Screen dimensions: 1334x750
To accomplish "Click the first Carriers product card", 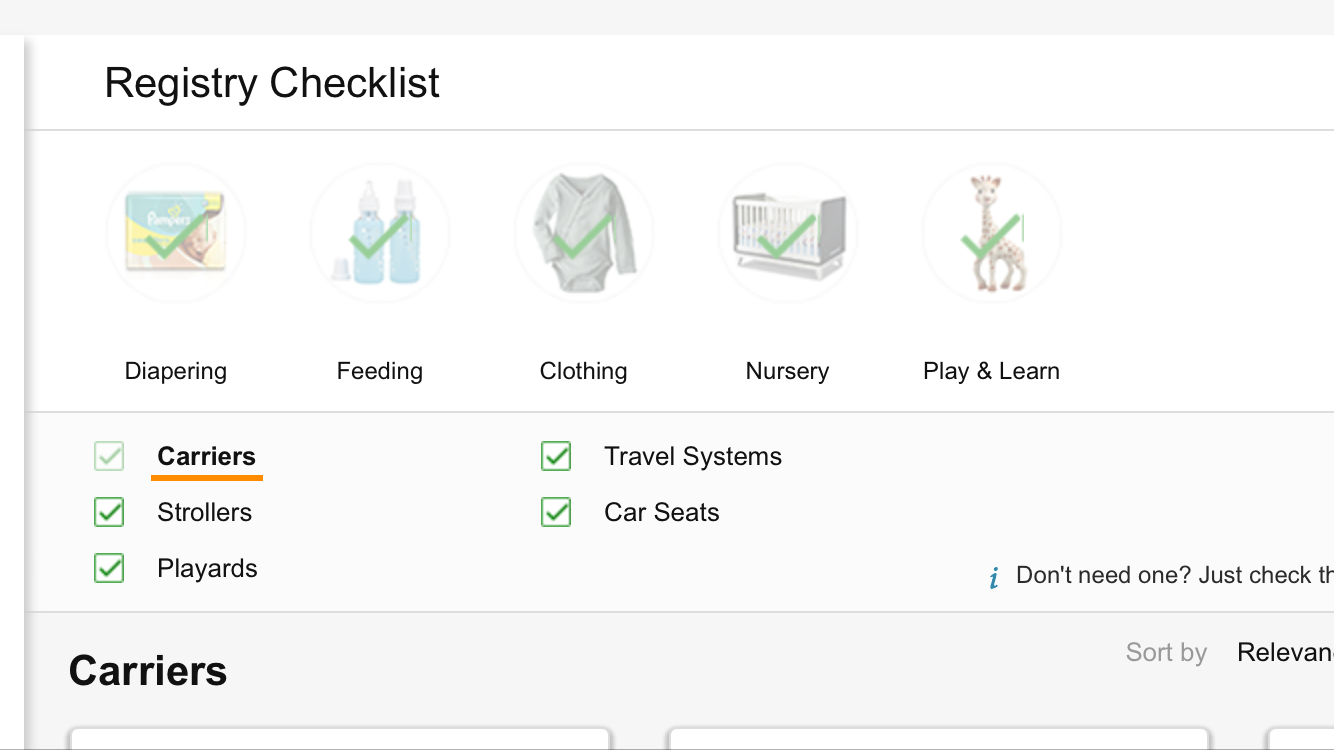I will click(x=340, y=739).
